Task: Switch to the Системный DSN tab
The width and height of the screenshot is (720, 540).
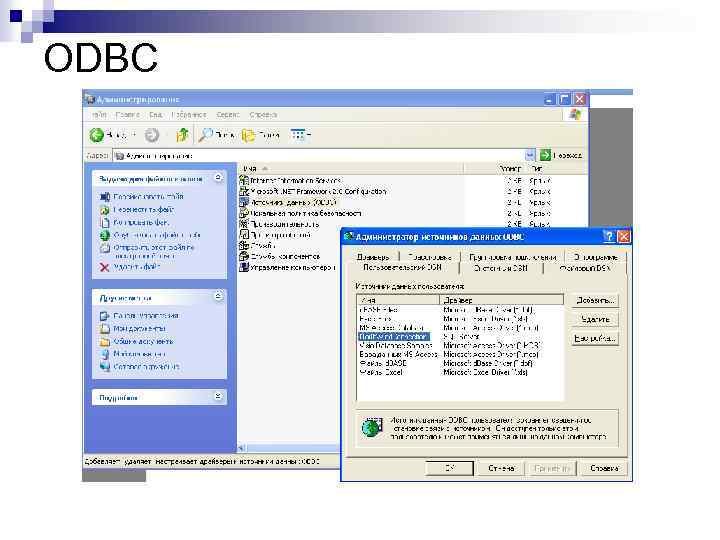Action: click(x=501, y=268)
